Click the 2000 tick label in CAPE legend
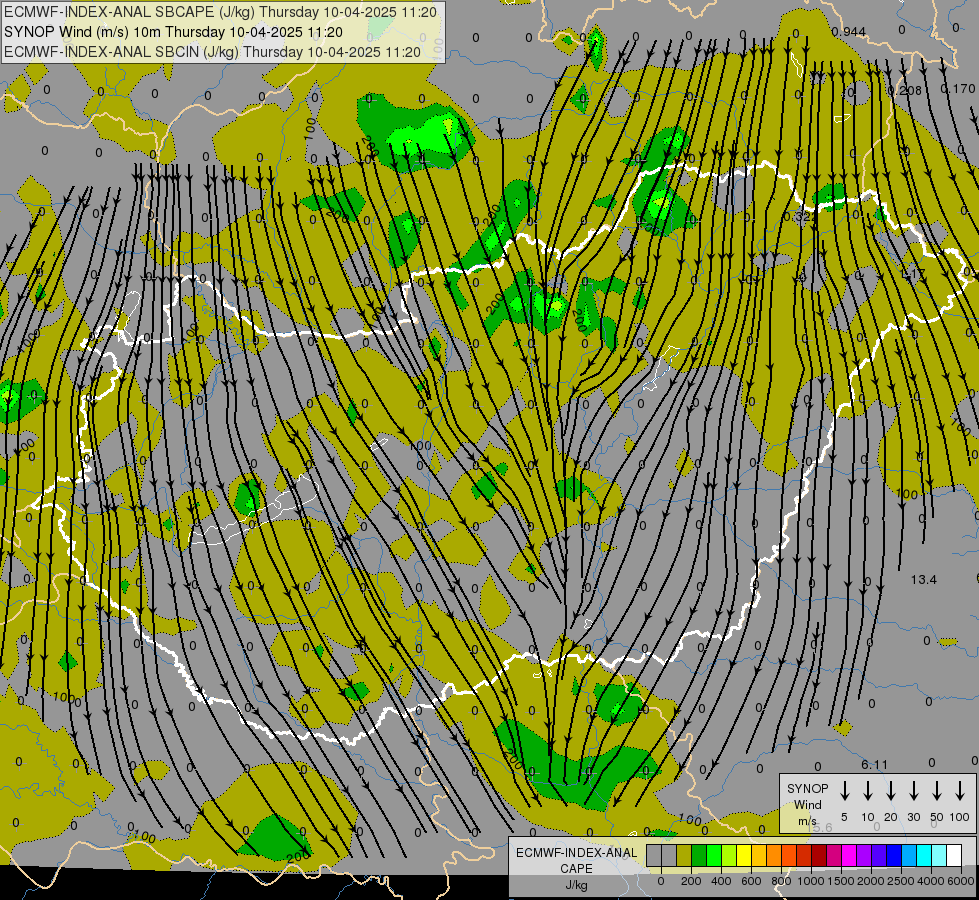This screenshot has height=900, width=979. 870,881
